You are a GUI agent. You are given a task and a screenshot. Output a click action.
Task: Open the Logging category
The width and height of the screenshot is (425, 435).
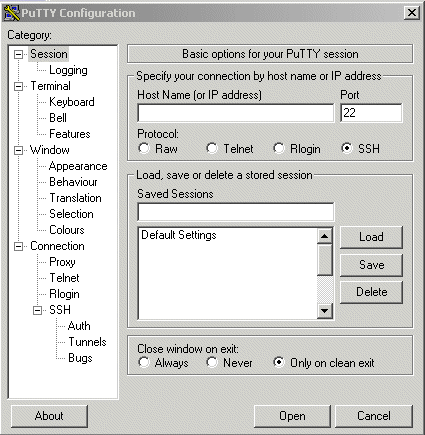(68, 70)
